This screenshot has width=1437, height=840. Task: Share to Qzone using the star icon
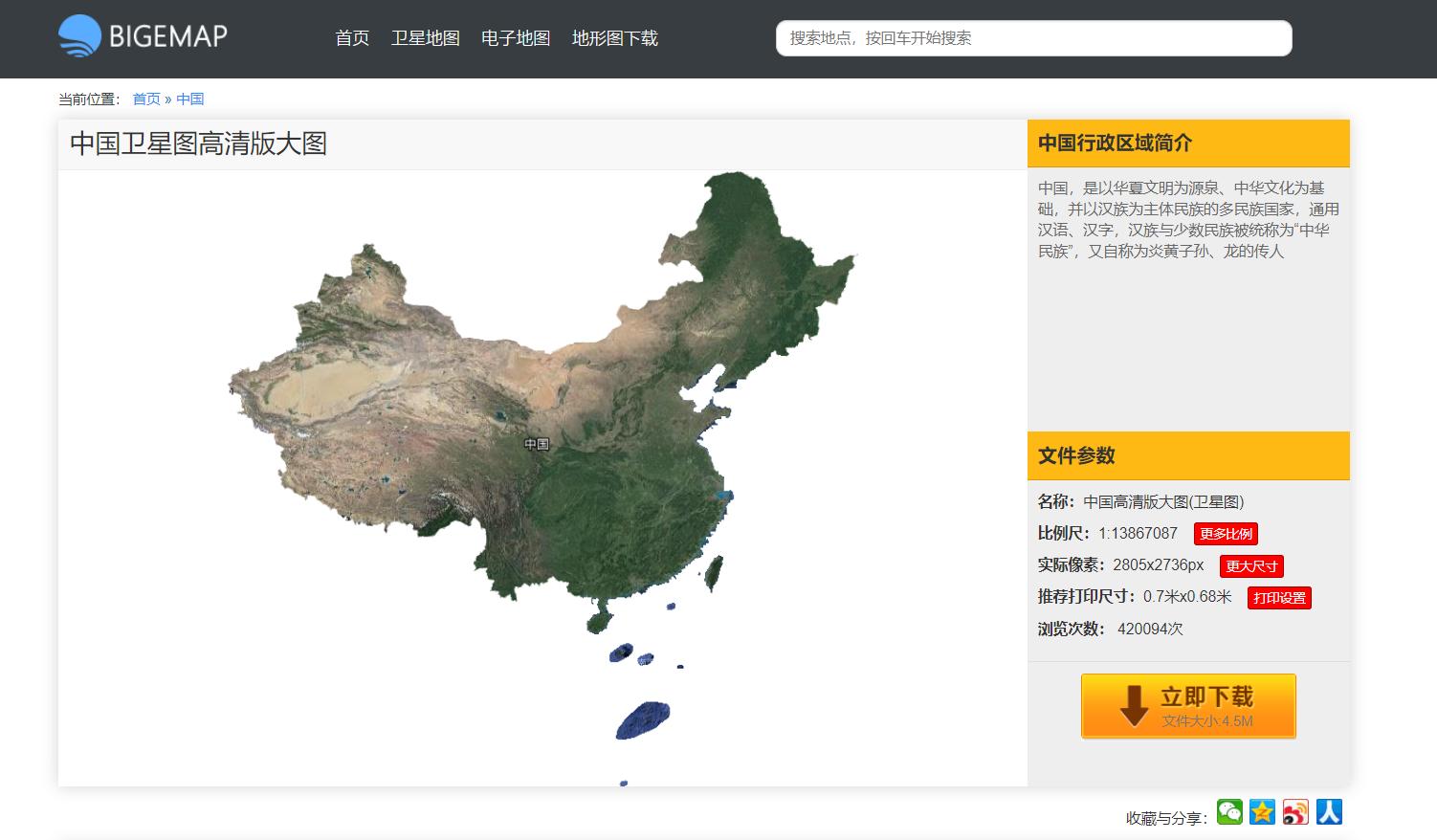click(1263, 811)
